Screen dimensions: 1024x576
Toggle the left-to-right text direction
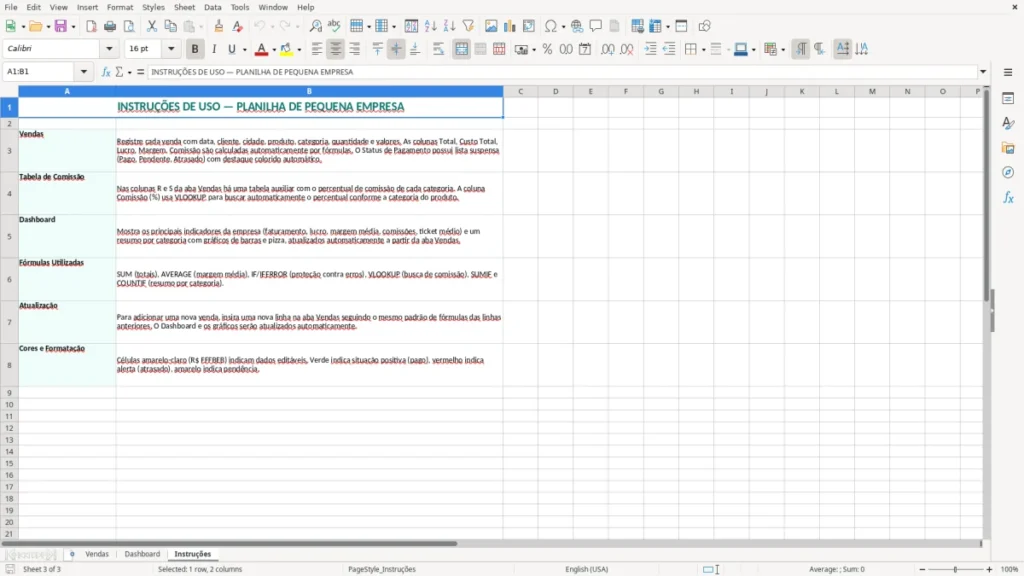801,49
